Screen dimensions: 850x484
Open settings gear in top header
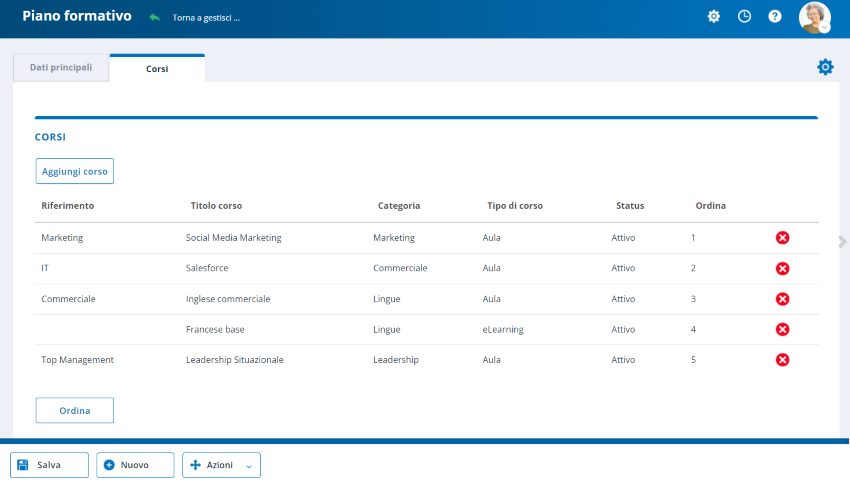[x=714, y=17]
